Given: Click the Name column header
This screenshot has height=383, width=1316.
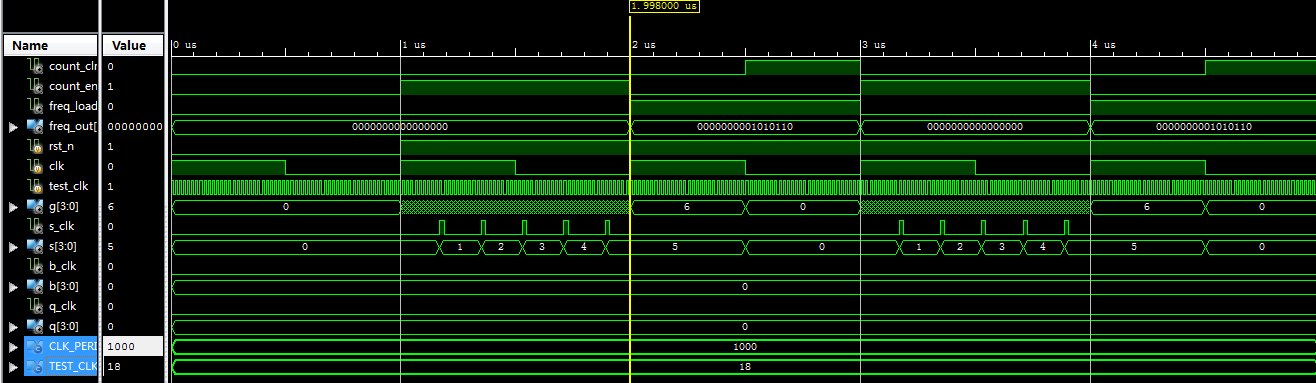Looking at the screenshot, I should 50,45.
